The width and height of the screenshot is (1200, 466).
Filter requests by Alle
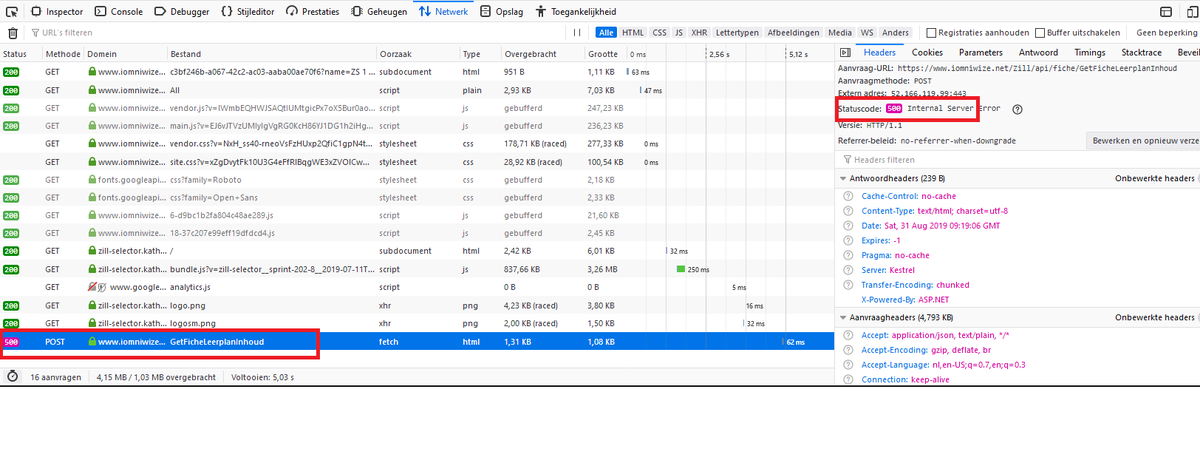(x=606, y=33)
